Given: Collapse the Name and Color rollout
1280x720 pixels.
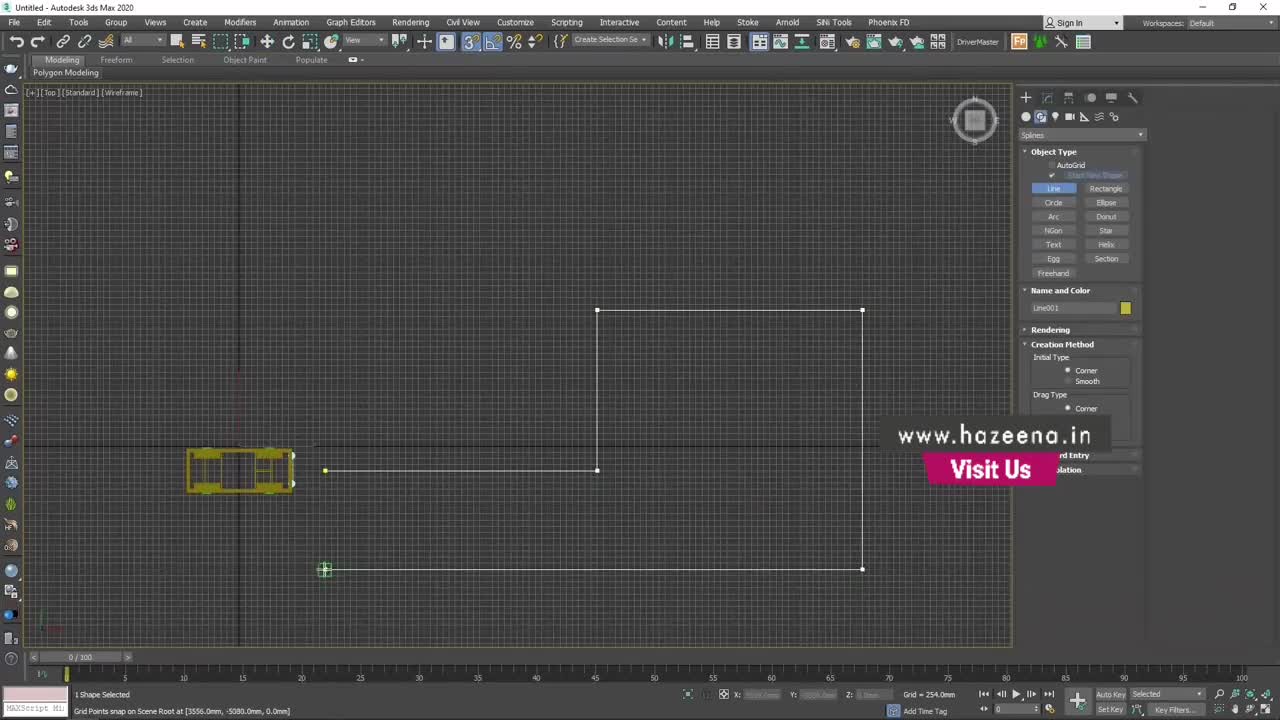Looking at the screenshot, I should pos(1060,291).
